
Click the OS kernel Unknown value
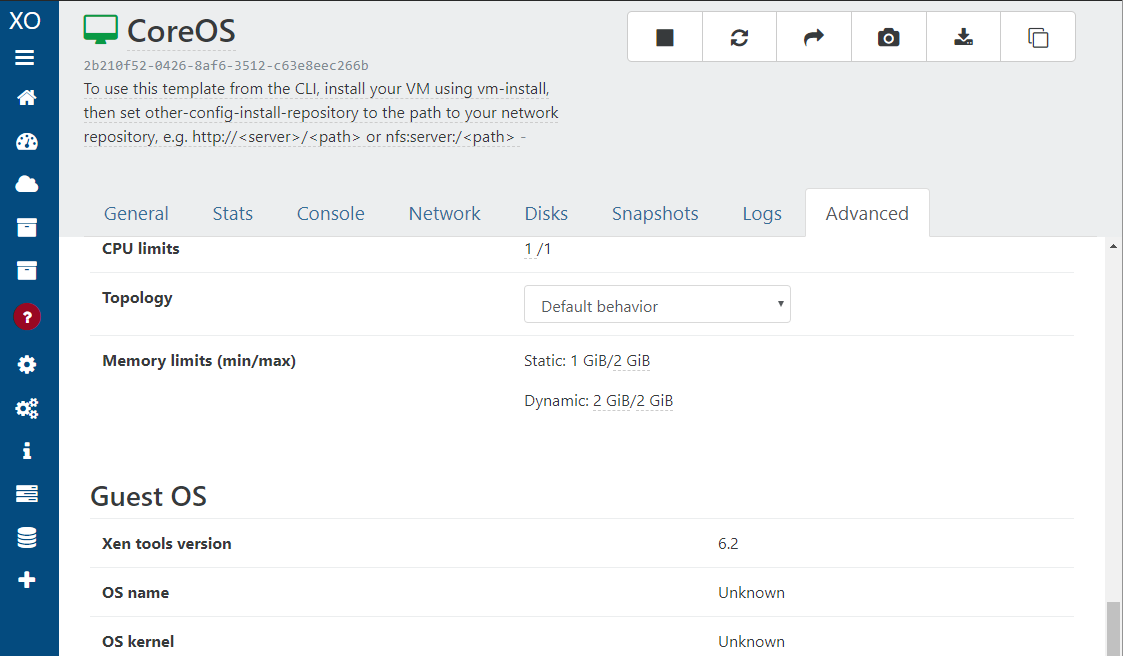coord(751,642)
